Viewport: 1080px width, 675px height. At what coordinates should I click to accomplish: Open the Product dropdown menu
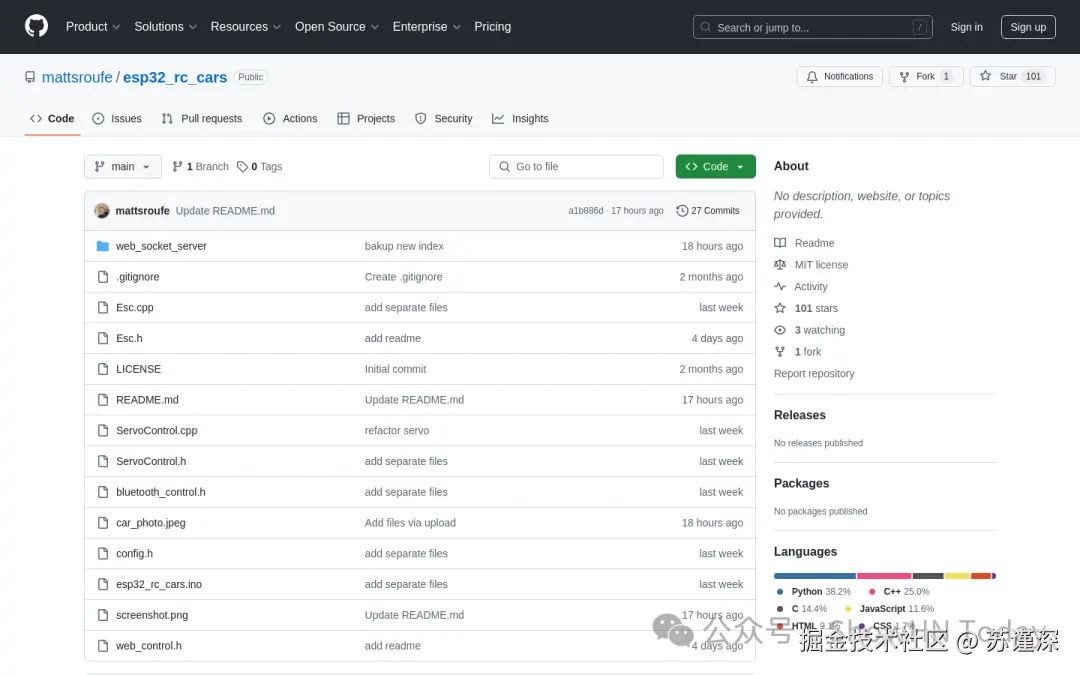pyautogui.click(x=93, y=27)
